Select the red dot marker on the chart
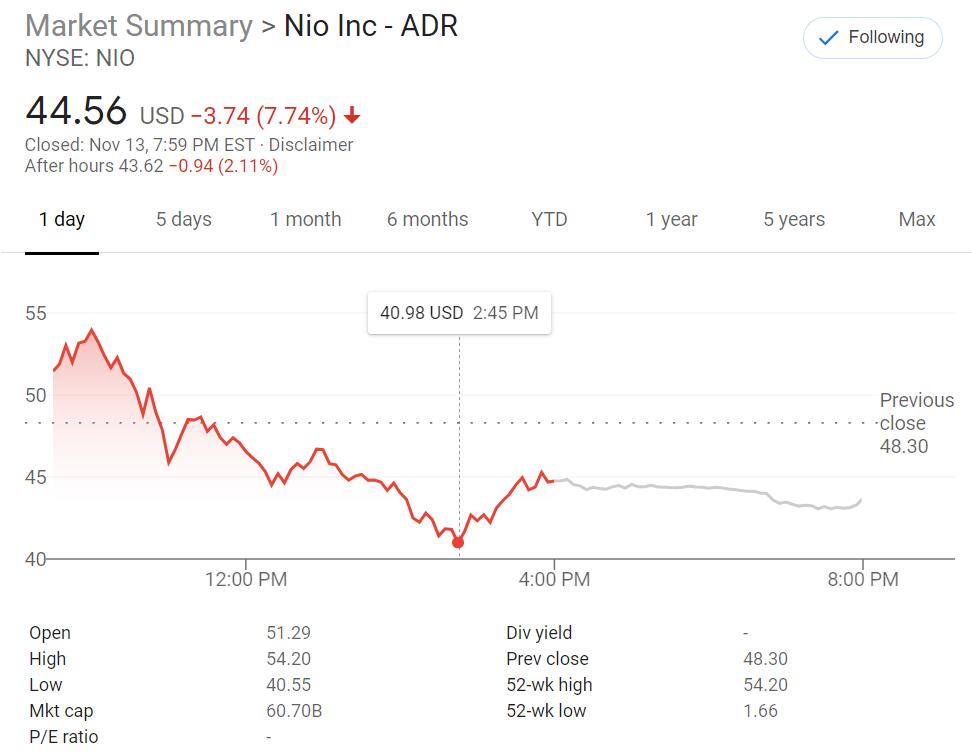Viewport: 972px width, 753px height. 458,542
